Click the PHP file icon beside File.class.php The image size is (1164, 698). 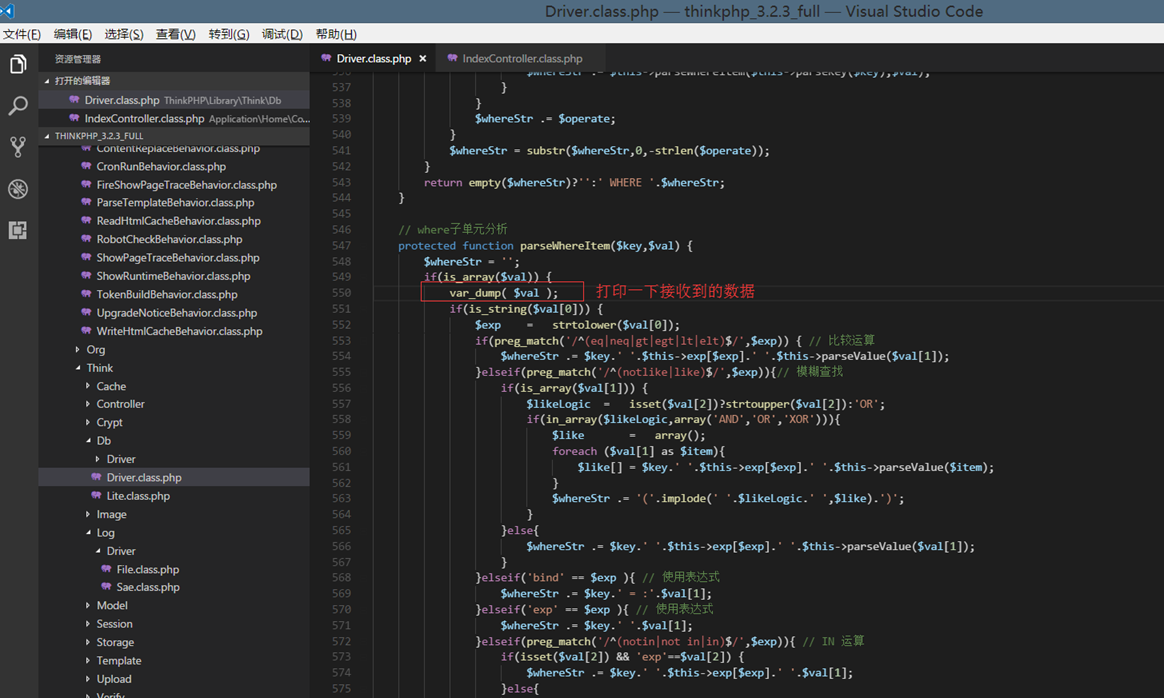106,569
